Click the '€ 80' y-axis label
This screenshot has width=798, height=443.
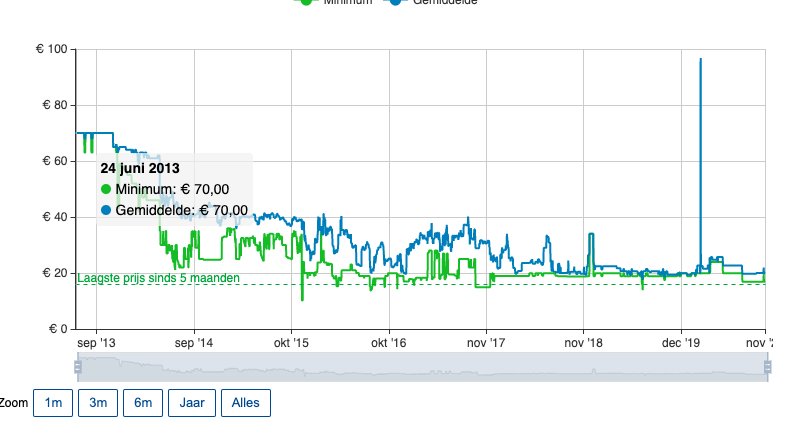point(54,105)
